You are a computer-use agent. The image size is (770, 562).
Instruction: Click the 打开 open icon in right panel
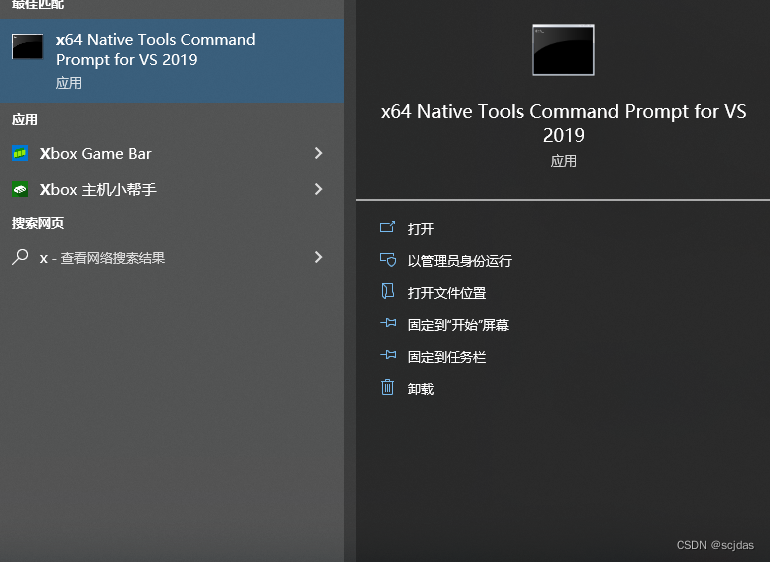pyautogui.click(x=387, y=227)
